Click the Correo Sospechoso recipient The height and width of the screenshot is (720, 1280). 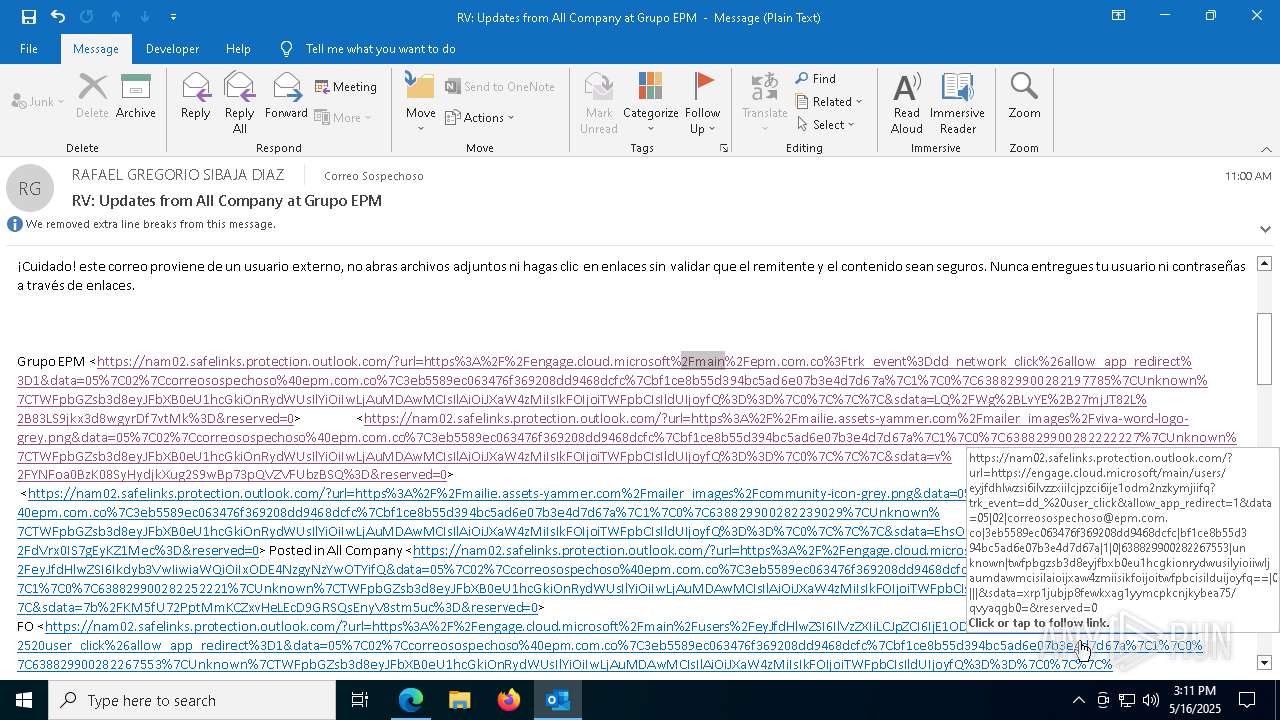[374, 176]
